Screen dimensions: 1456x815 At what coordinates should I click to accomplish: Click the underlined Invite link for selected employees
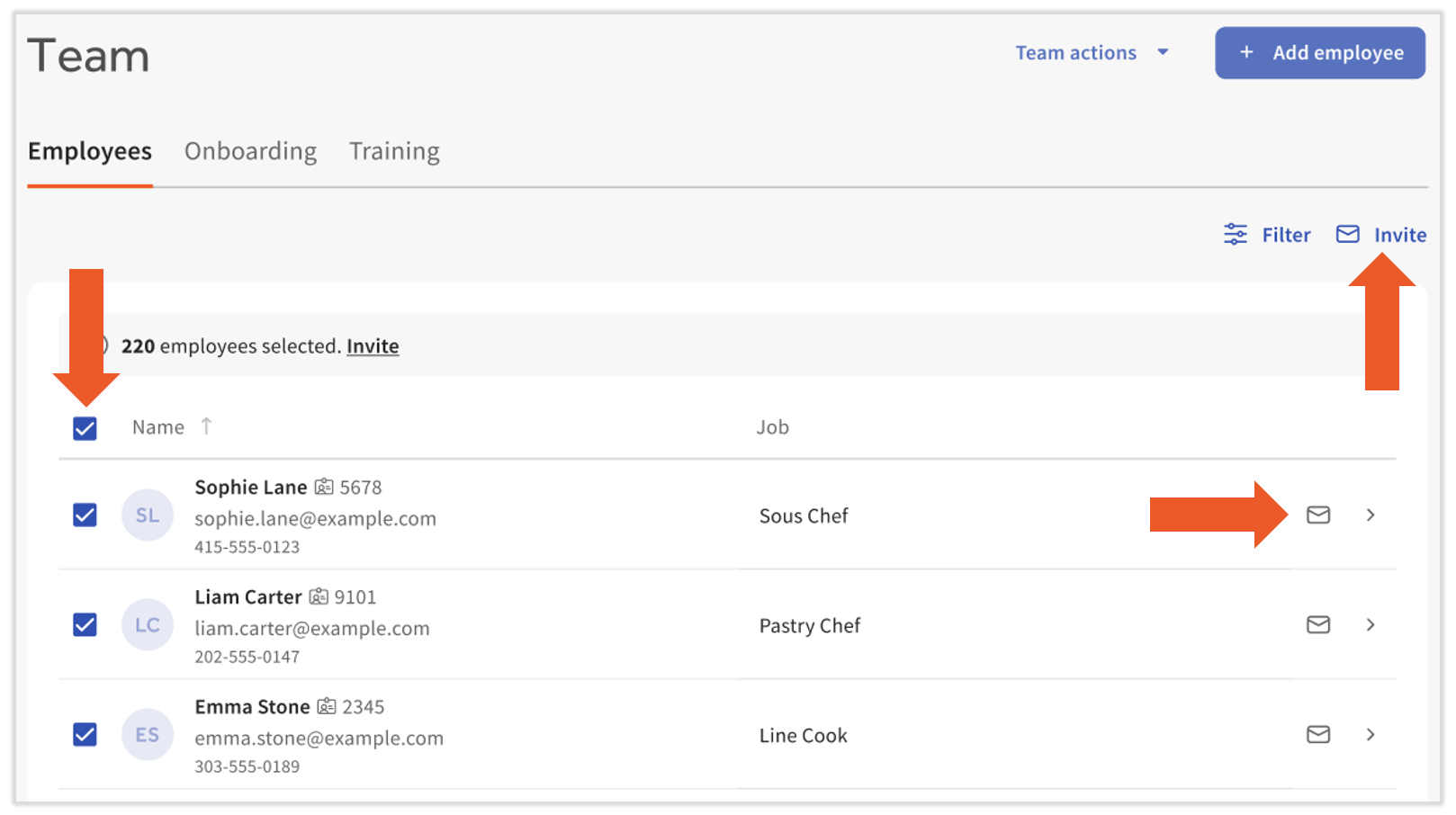(373, 346)
